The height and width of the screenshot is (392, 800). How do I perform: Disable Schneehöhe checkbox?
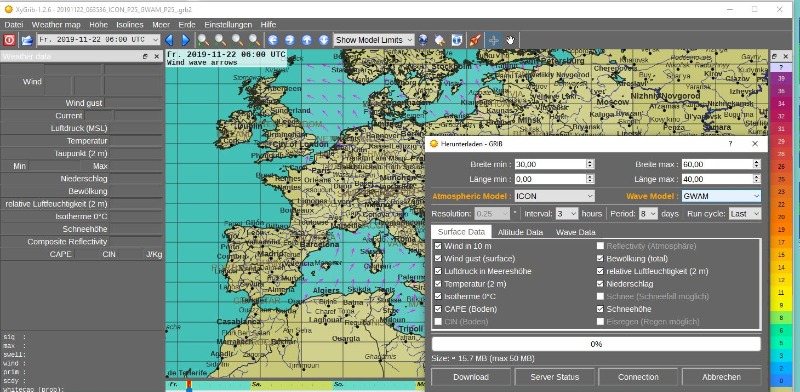(x=601, y=309)
